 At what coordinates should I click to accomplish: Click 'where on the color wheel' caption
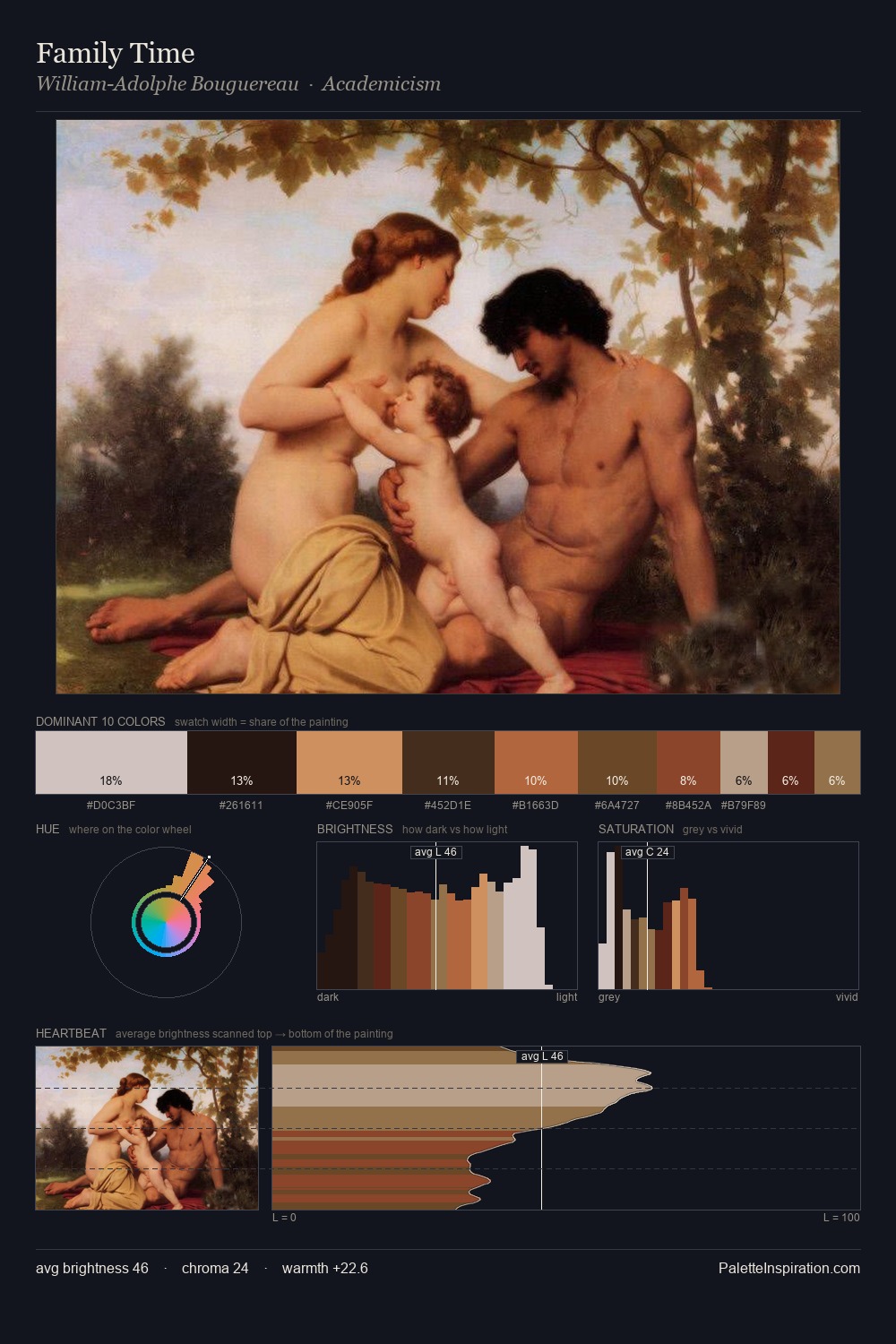(x=130, y=830)
